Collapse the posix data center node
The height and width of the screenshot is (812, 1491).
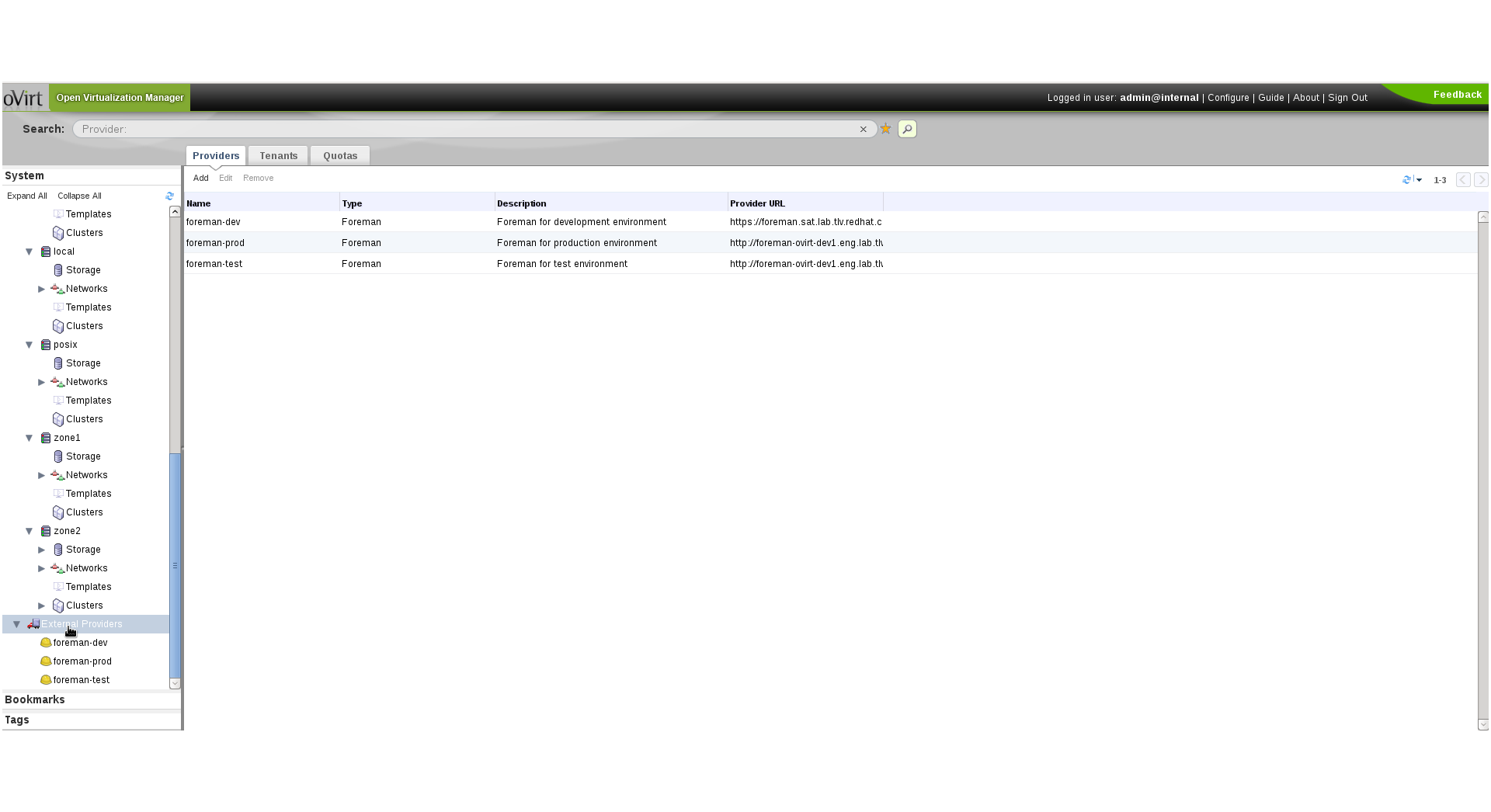[x=30, y=345]
